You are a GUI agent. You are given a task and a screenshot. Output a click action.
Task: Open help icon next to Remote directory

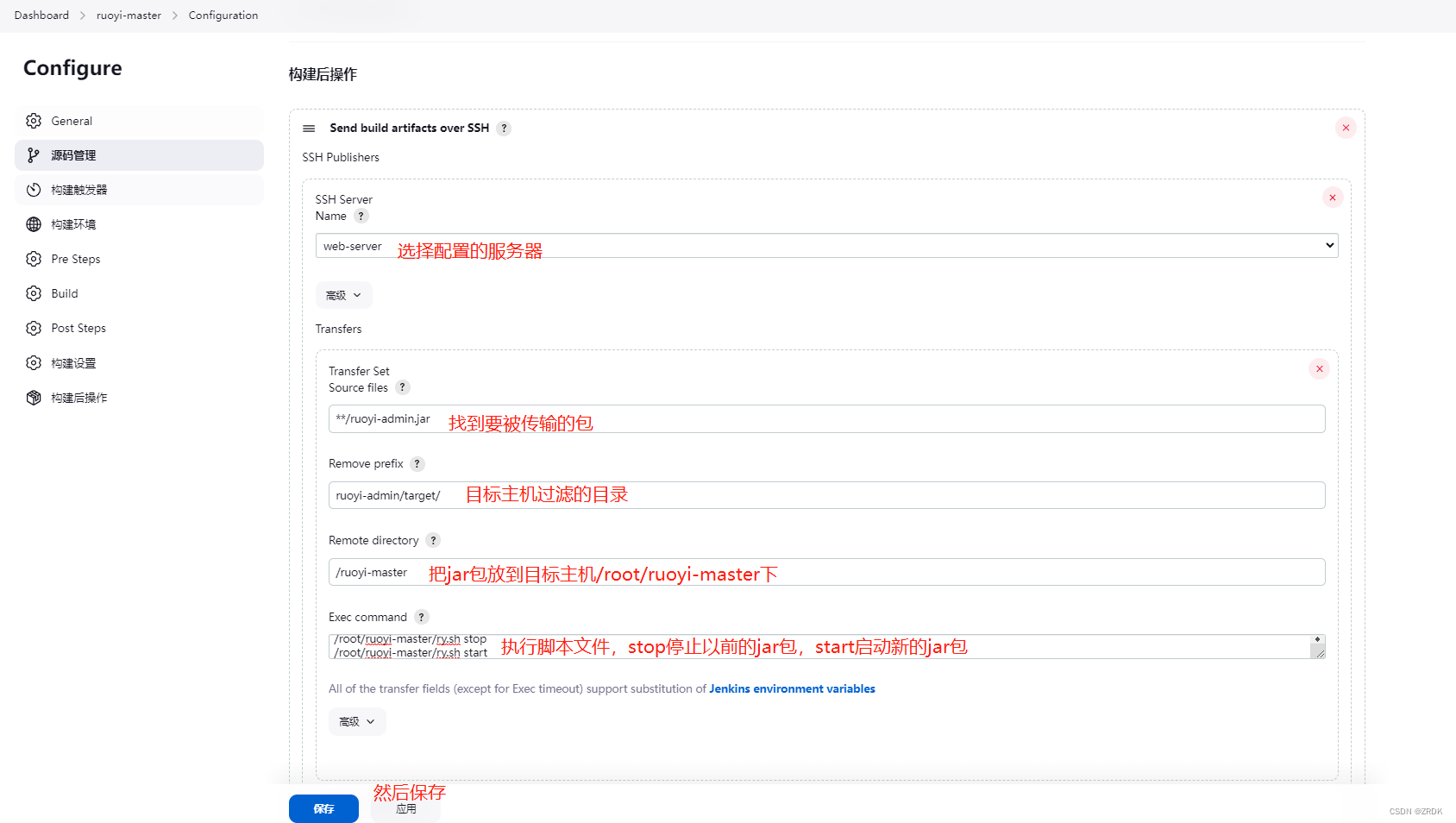[x=434, y=540]
